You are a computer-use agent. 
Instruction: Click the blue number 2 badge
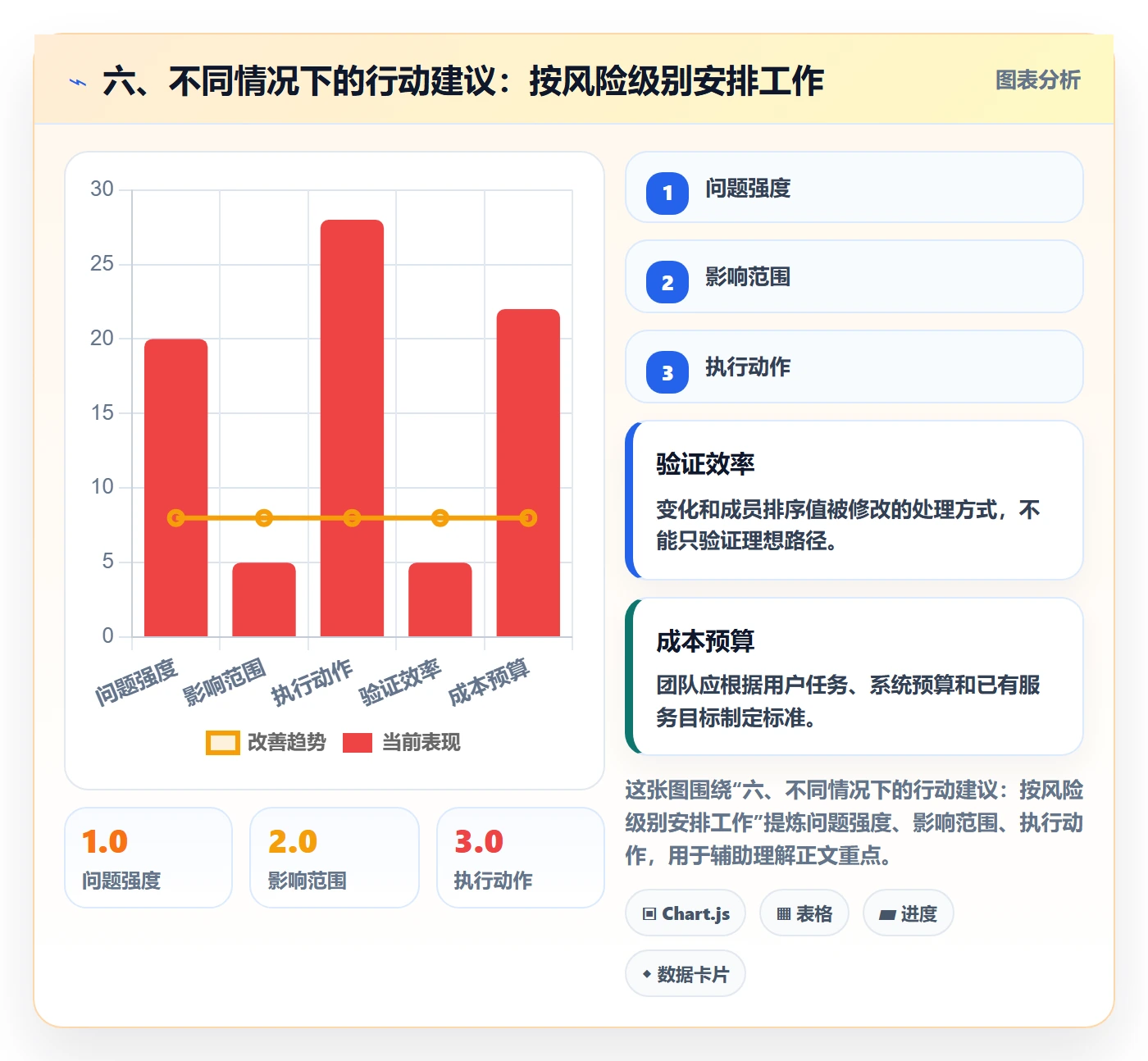(x=667, y=282)
